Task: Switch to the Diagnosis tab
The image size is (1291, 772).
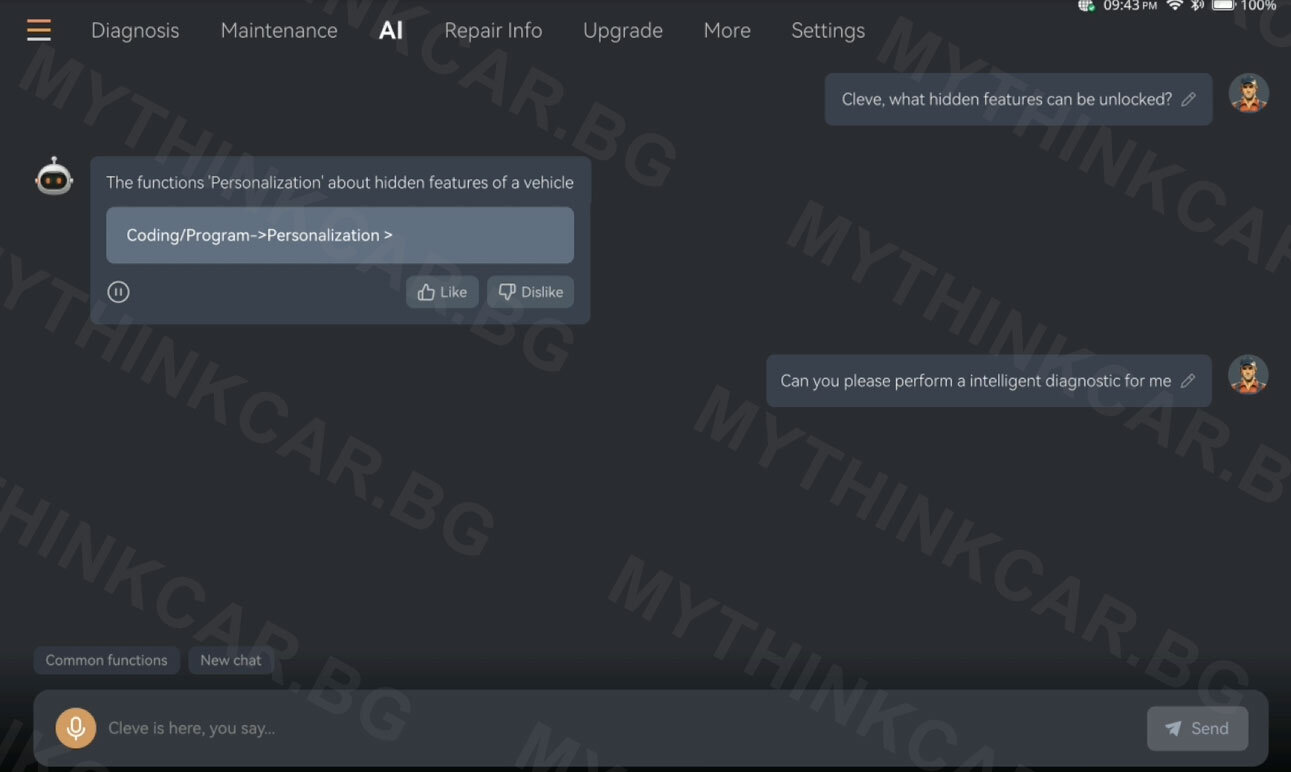Action: coord(135,31)
